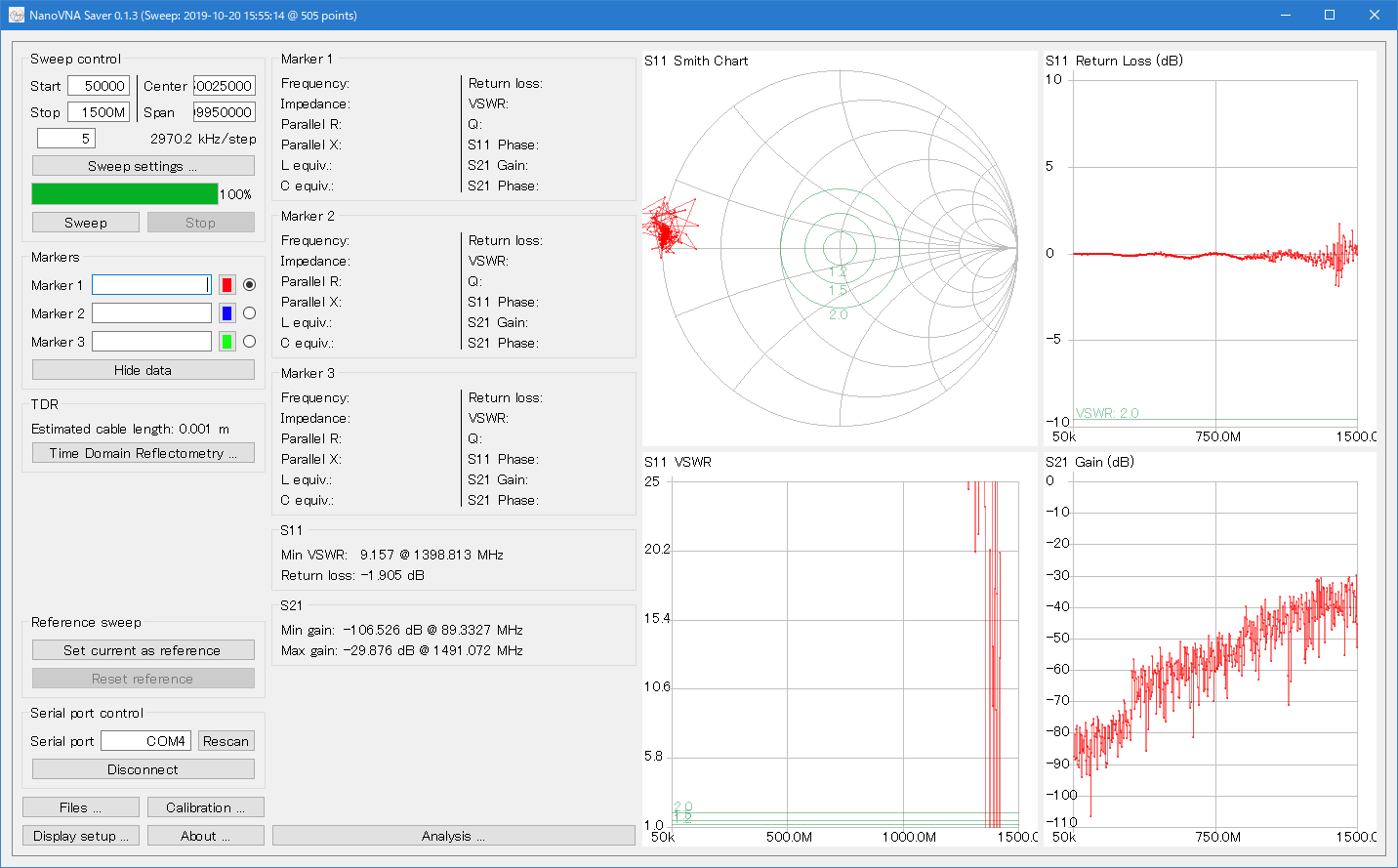Disconnect from the serial port
This screenshot has width=1398, height=868.
pyautogui.click(x=144, y=769)
